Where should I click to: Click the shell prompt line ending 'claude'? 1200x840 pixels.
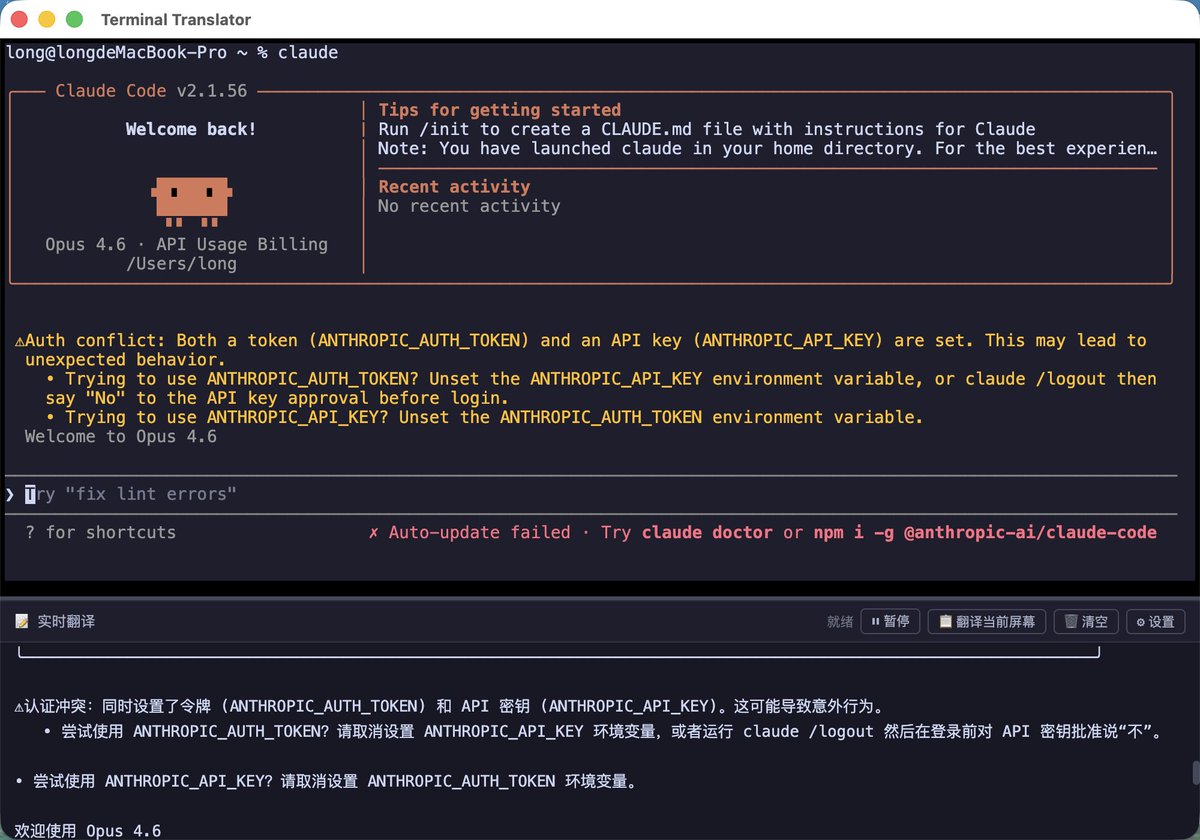172,53
